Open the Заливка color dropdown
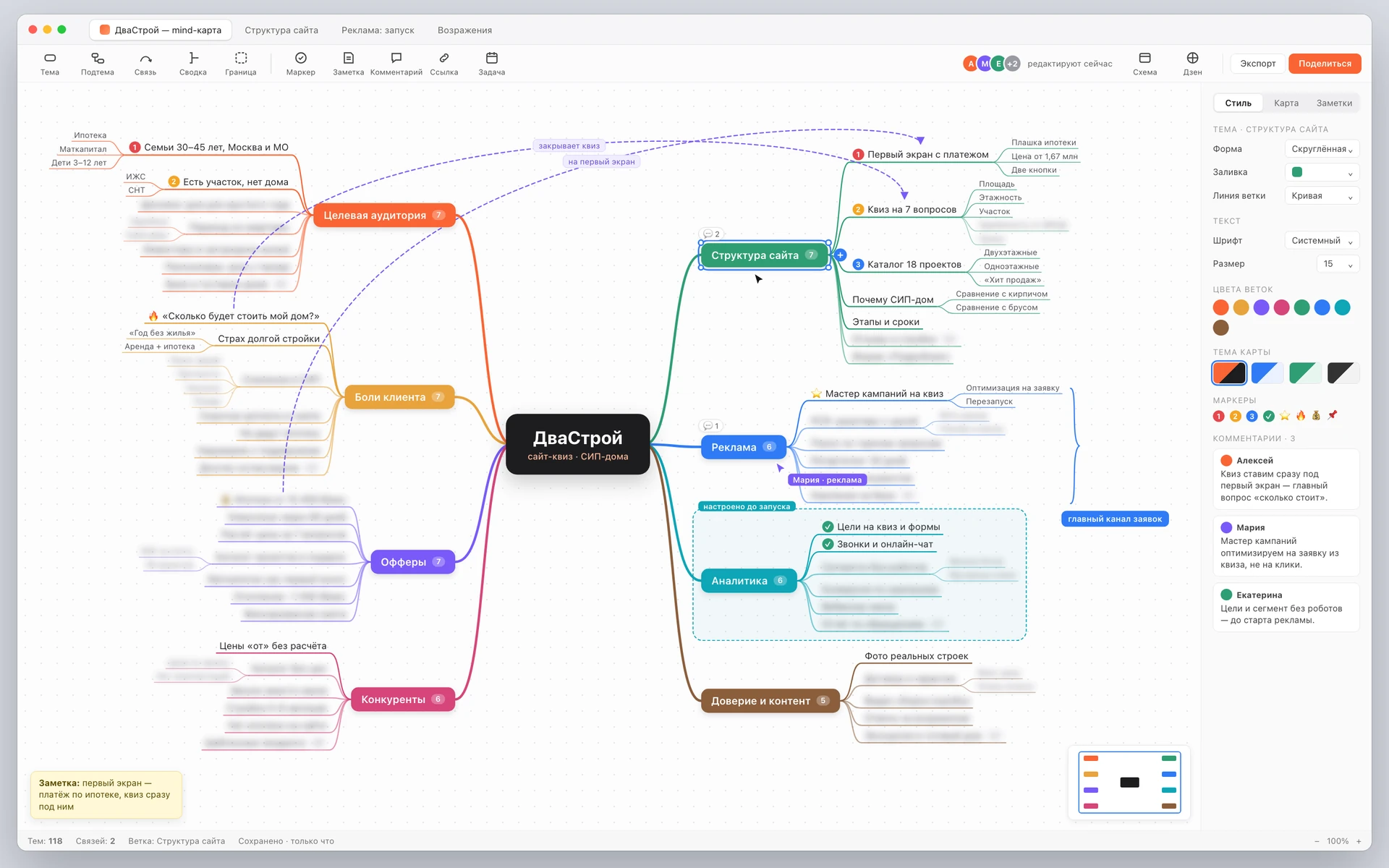This screenshot has width=1389, height=868. tap(1322, 172)
